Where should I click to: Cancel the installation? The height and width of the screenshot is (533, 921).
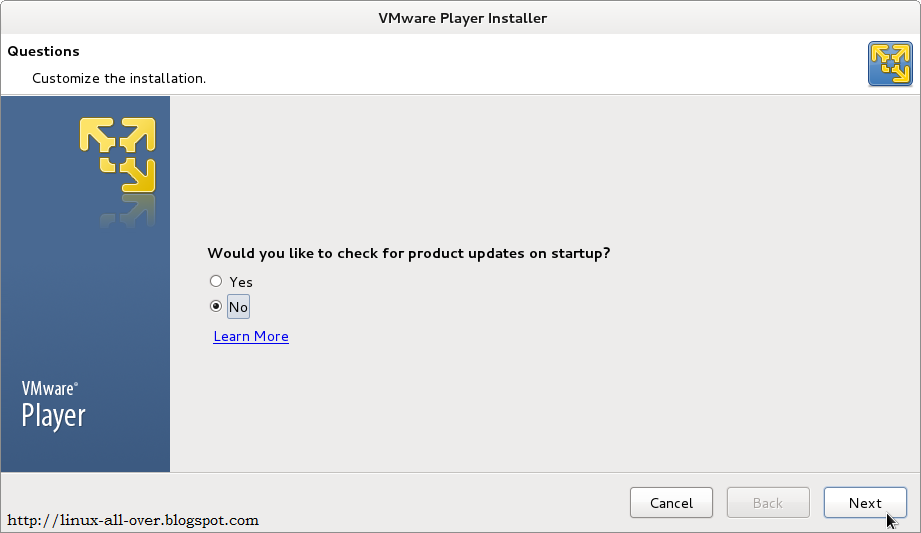(x=671, y=503)
